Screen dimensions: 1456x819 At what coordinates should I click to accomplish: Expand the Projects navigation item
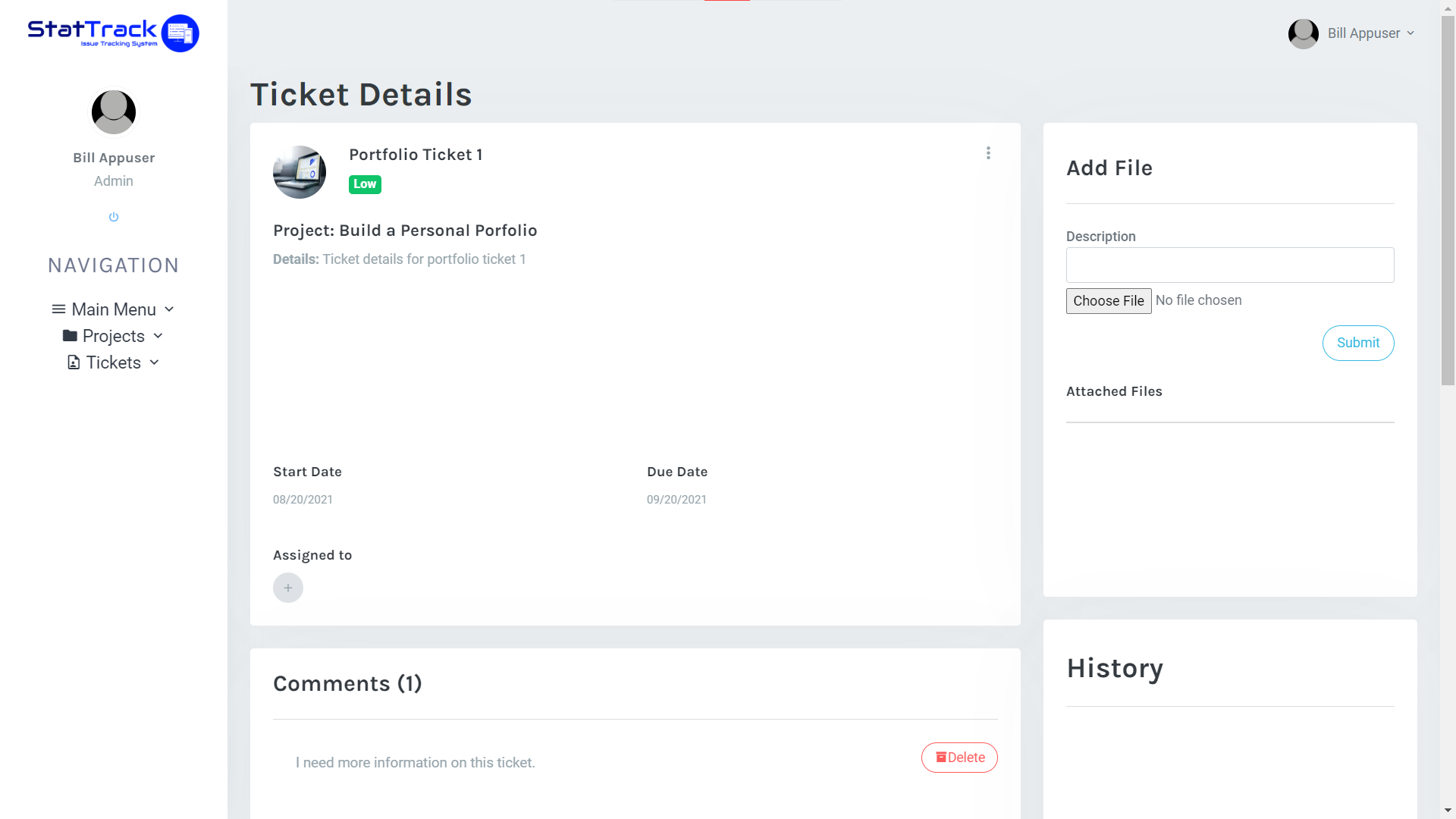pyautogui.click(x=114, y=336)
